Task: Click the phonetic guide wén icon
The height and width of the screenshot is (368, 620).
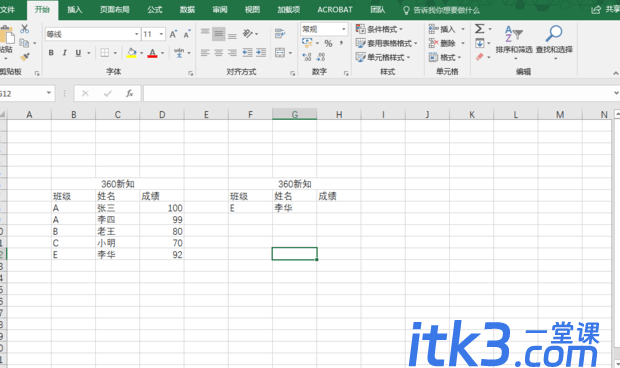Action: pos(179,53)
